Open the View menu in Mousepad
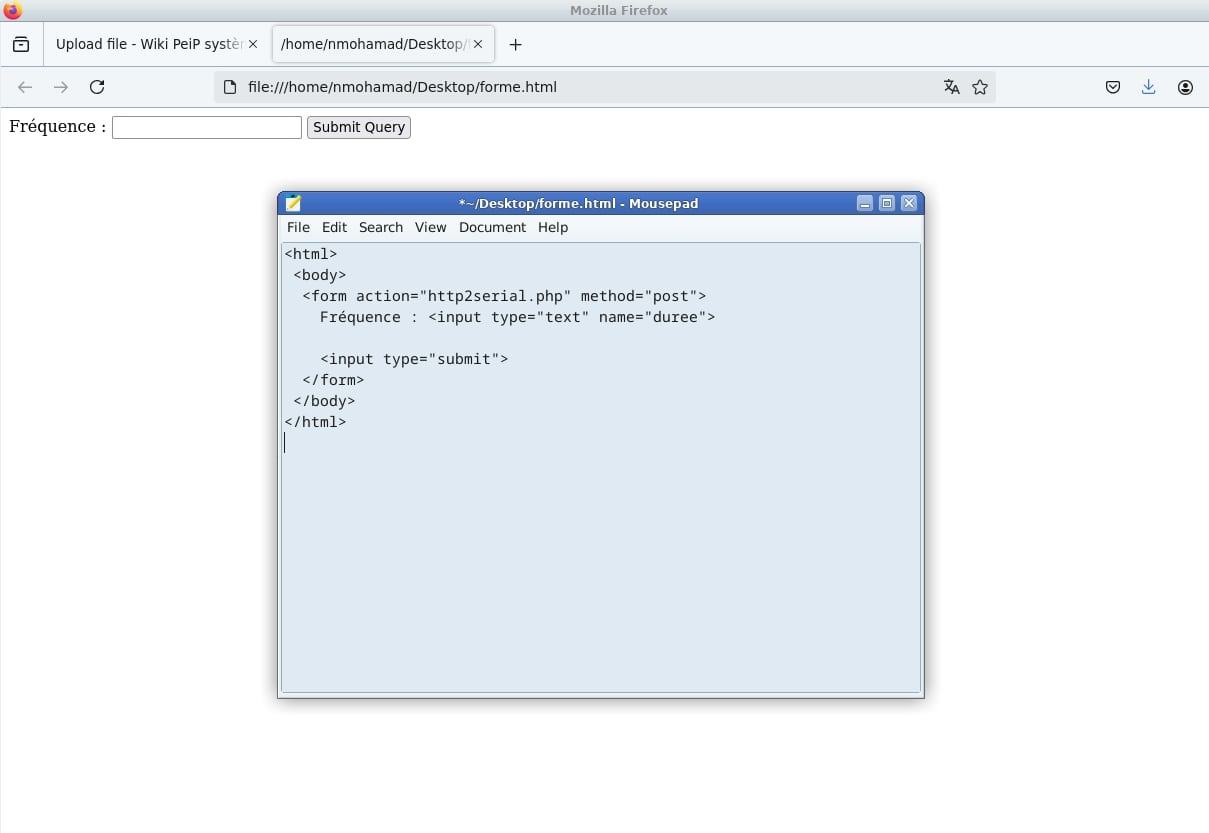Screen dimensions: 1209x833 coord(430,227)
